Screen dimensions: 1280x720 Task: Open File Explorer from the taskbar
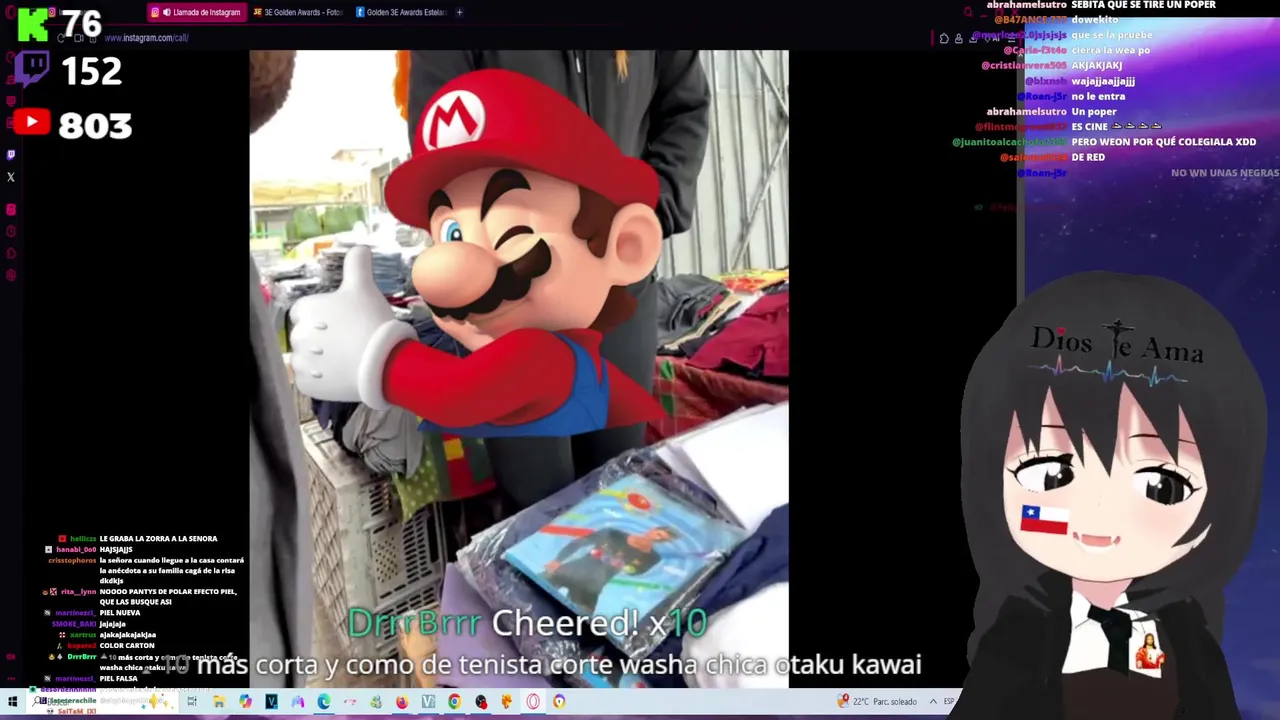(x=218, y=702)
